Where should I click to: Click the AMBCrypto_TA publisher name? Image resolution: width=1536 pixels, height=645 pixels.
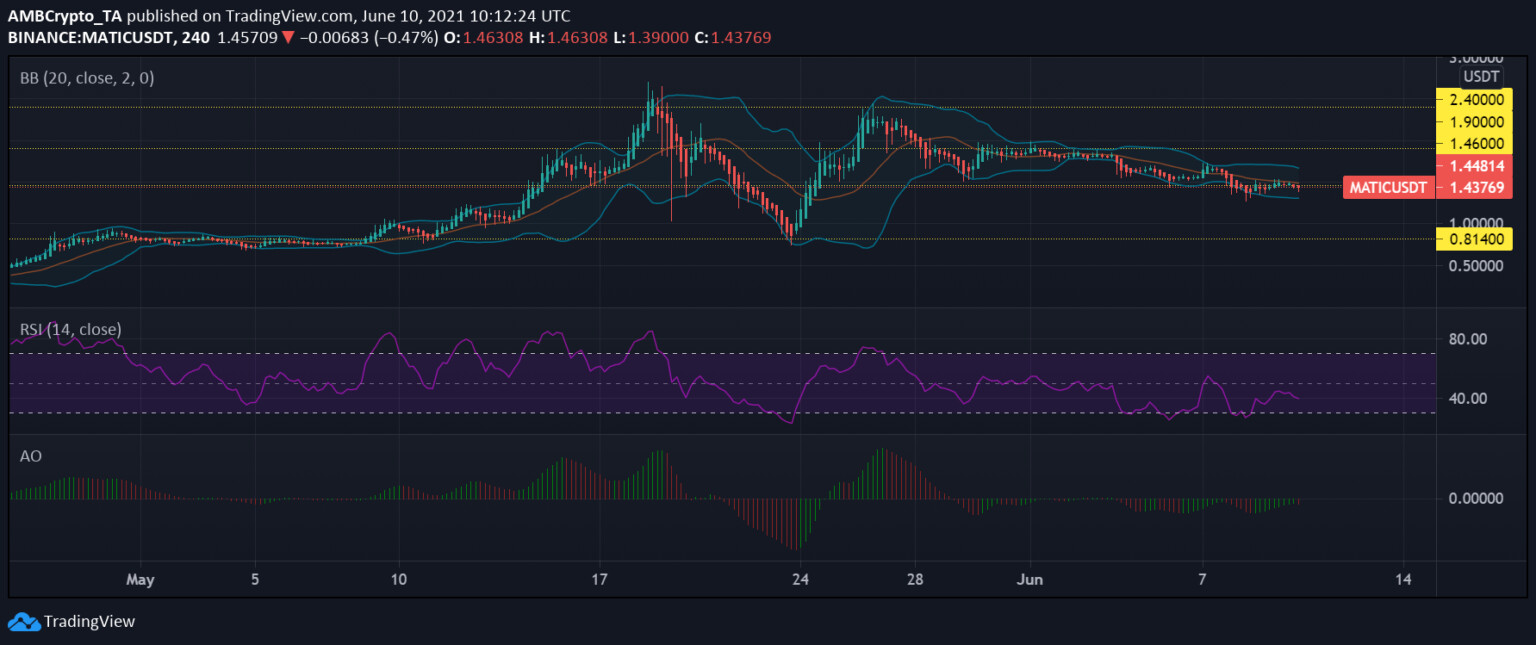pyautogui.click(x=63, y=15)
